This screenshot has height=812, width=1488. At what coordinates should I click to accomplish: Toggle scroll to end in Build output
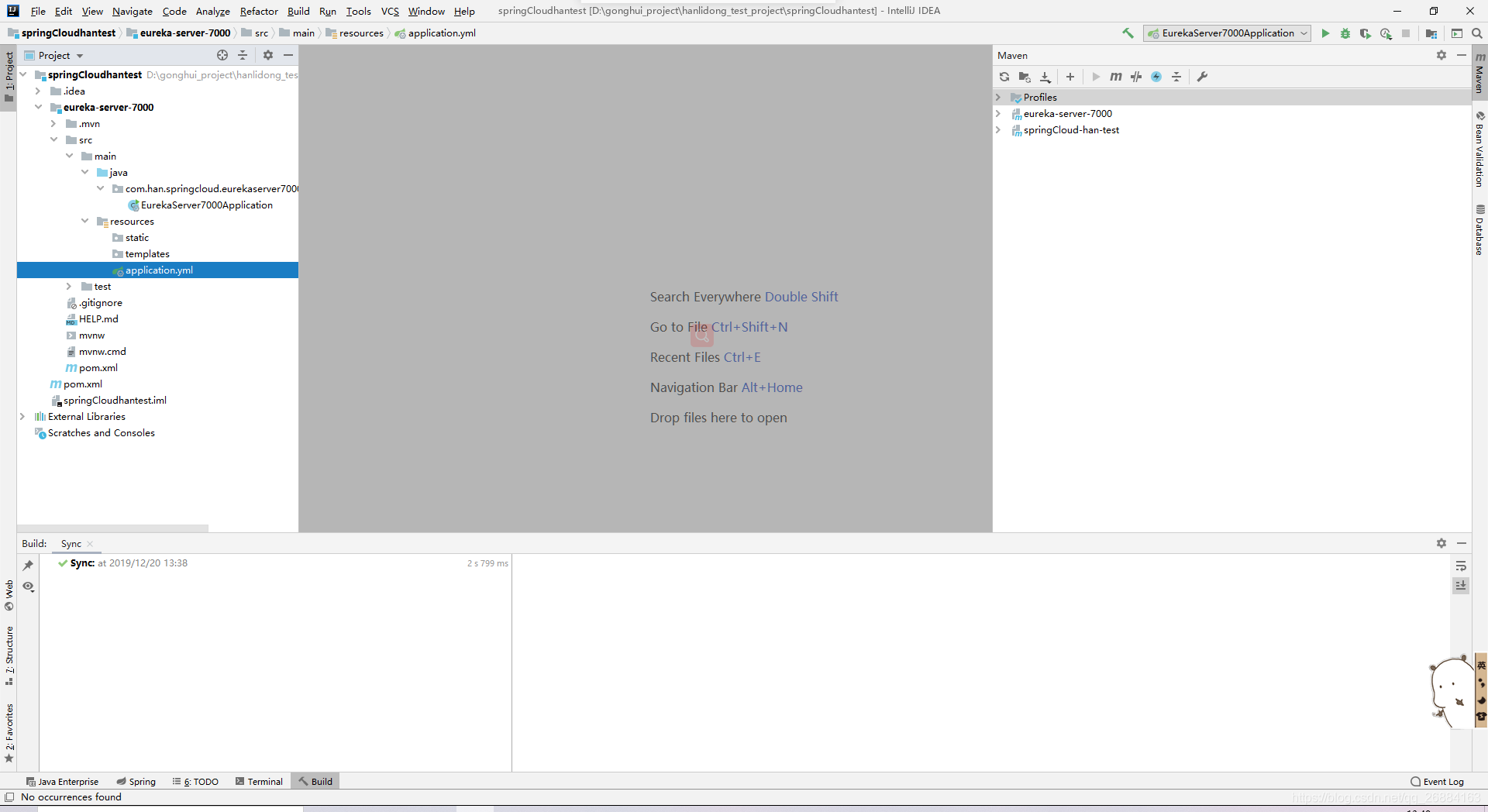click(1461, 586)
